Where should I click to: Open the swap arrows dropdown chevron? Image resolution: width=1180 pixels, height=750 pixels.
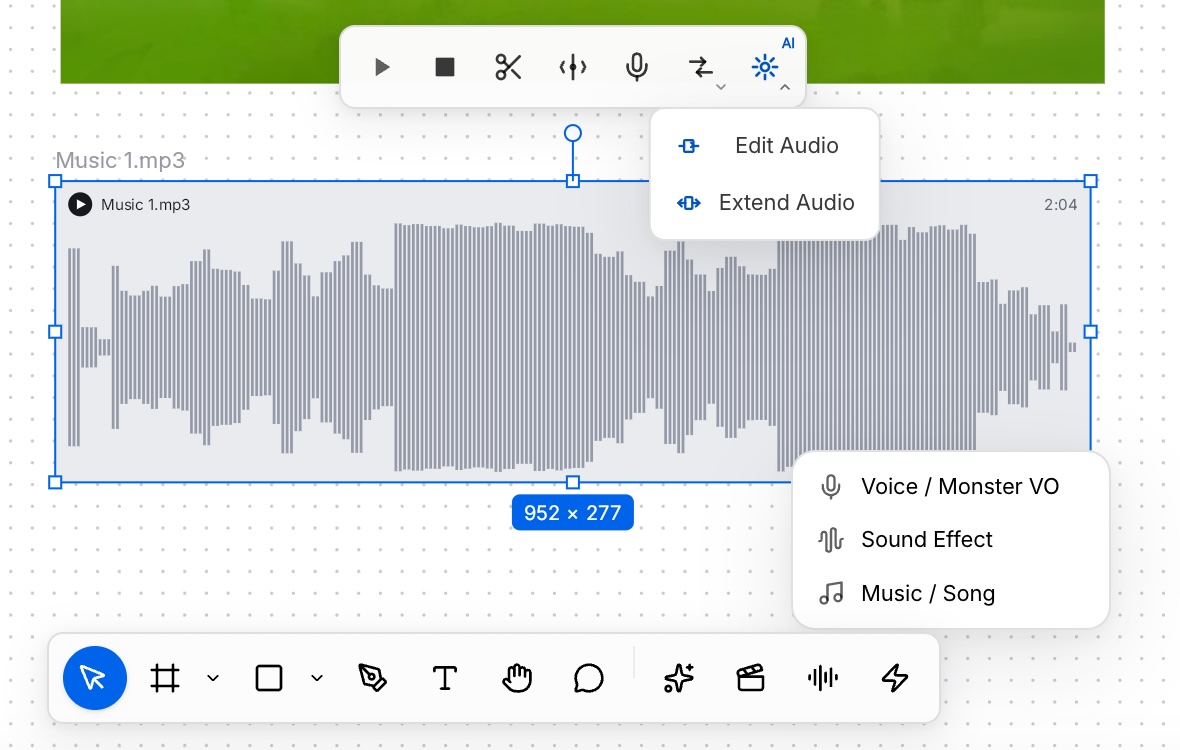pyautogui.click(x=721, y=87)
